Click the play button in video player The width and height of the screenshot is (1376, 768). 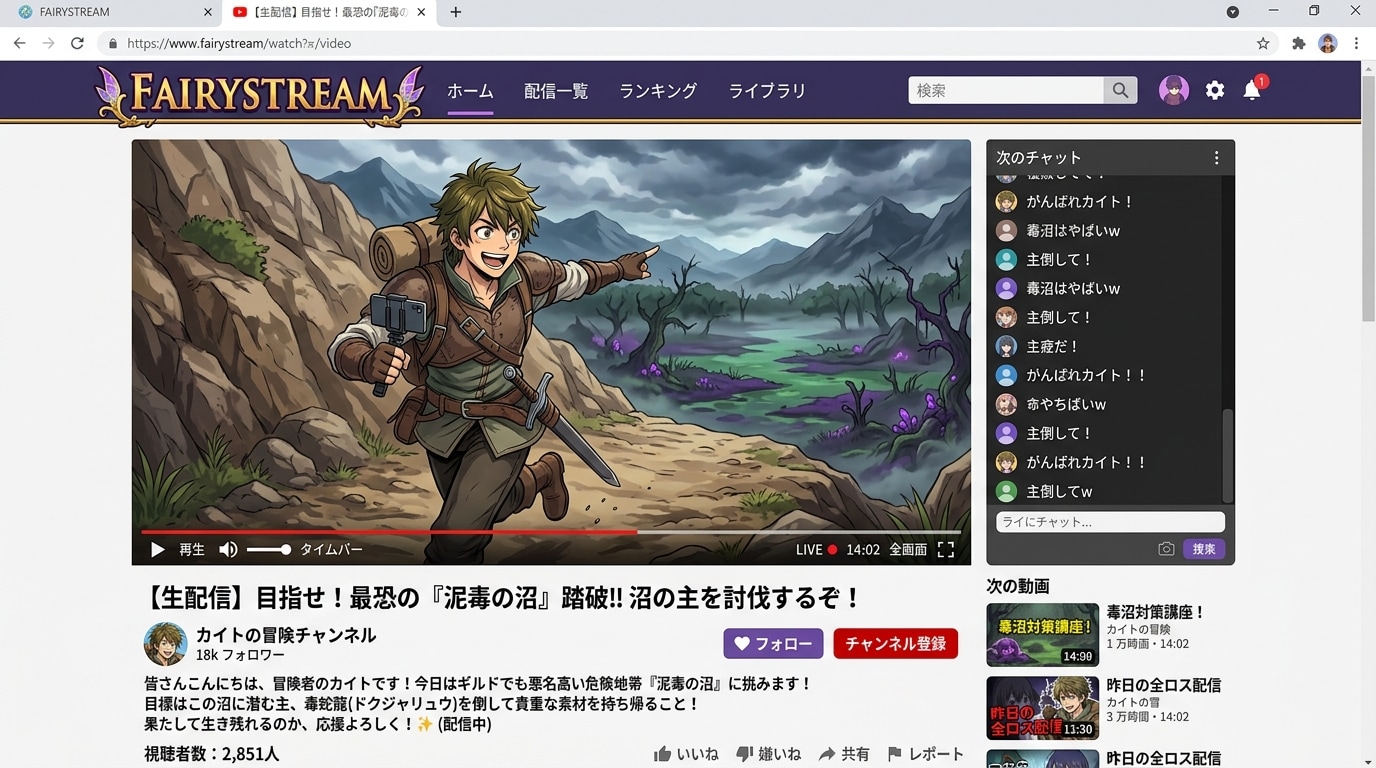(x=157, y=550)
